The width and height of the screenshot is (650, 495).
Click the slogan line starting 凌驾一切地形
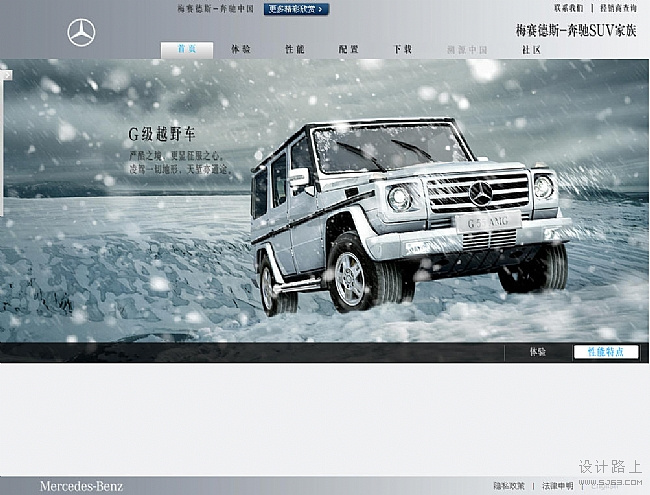[179, 169]
